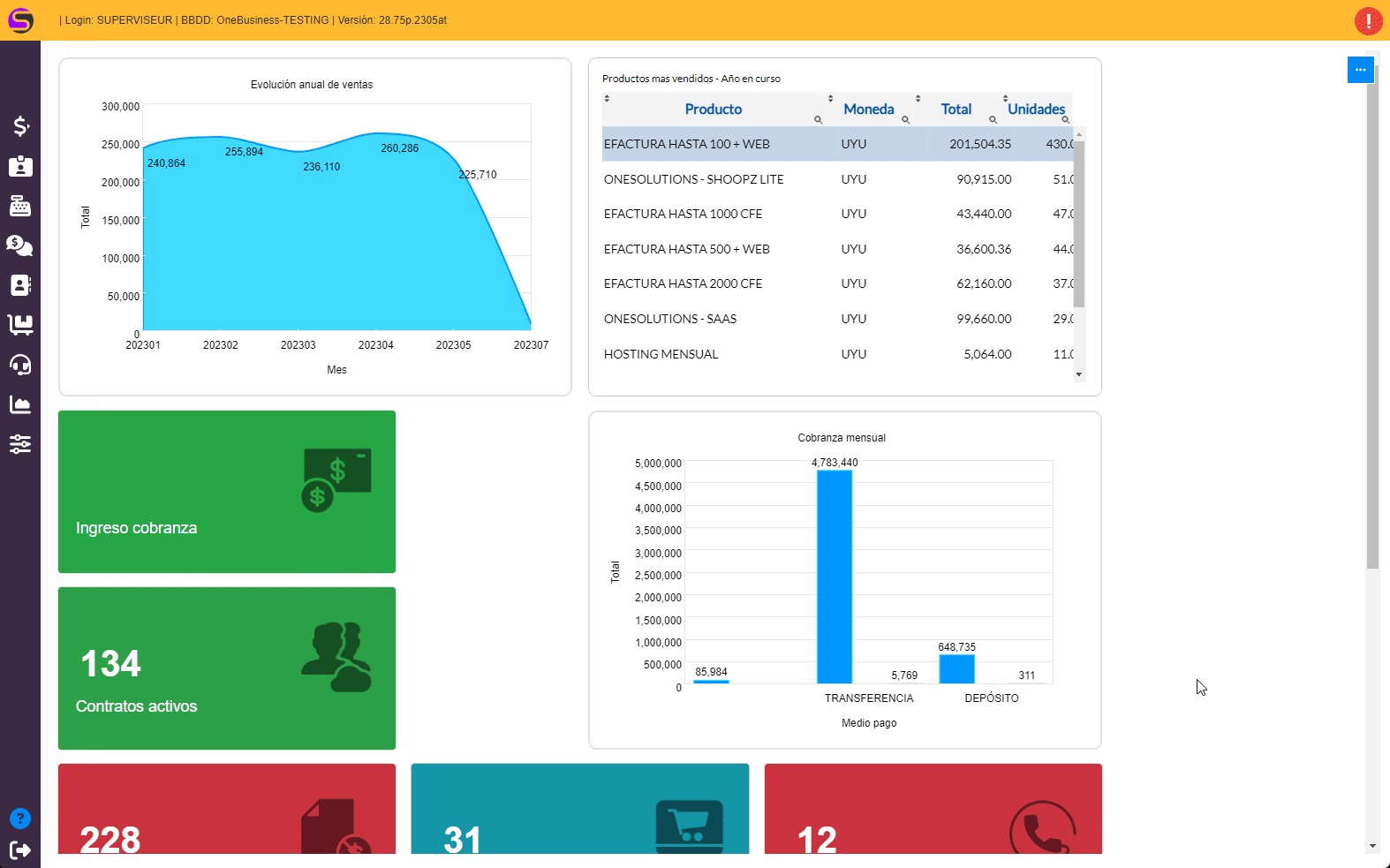The height and width of the screenshot is (868, 1390).
Task: Click the blue help question mark icon
Action: [20, 819]
